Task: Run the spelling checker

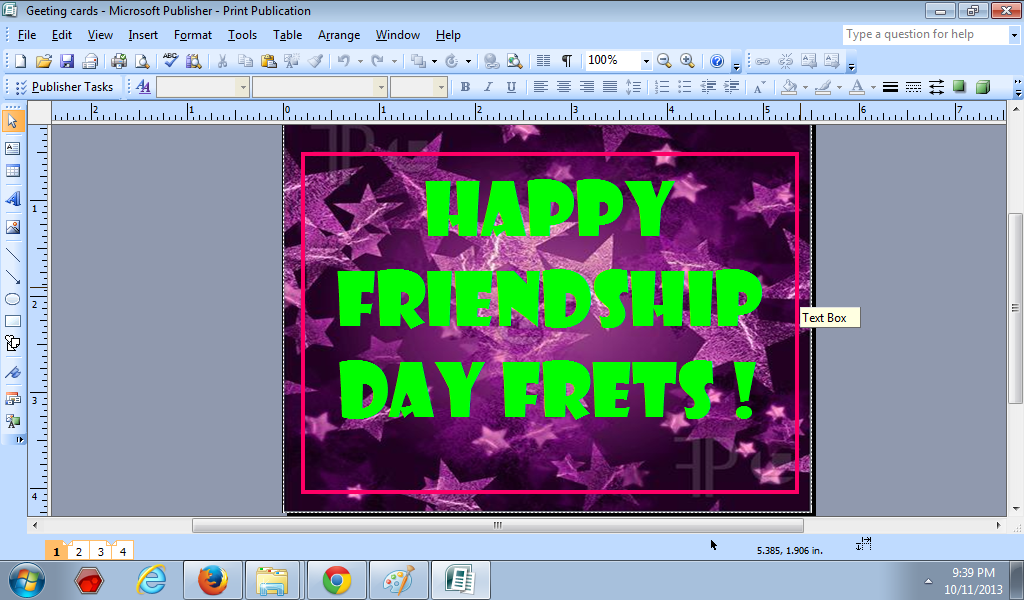Action: (170, 61)
